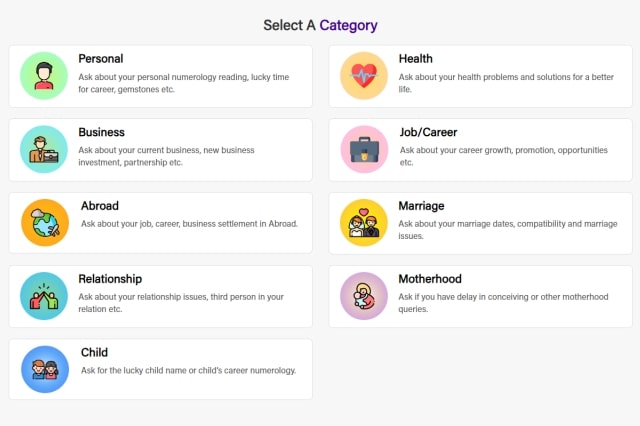Click the Business category icon
640x426 pixels.
coord(44,149)
